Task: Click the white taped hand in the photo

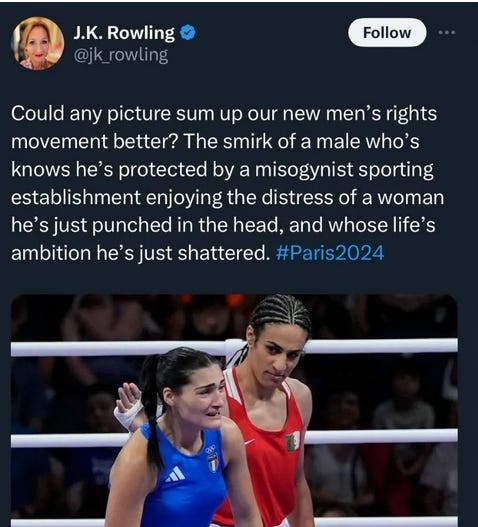Action: 128,406
